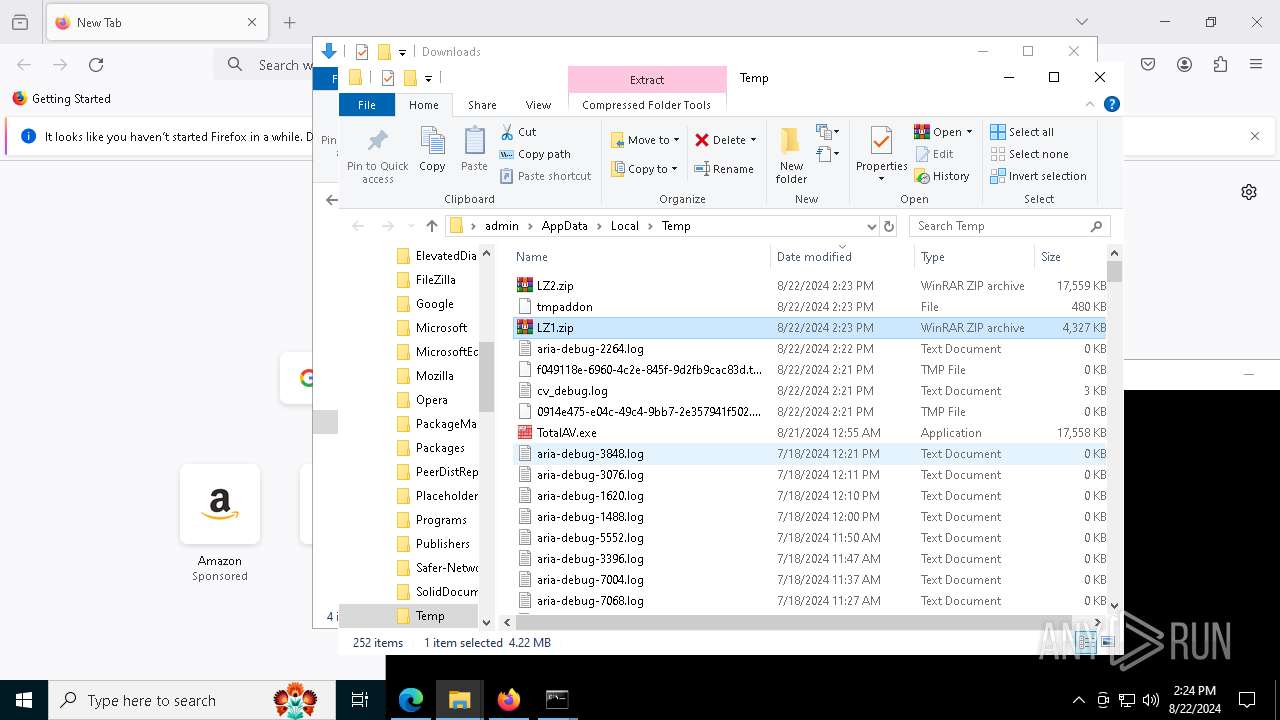Click the Windows Start button
The width and height of the screenshot is (1280, 720).
(24, 700)
